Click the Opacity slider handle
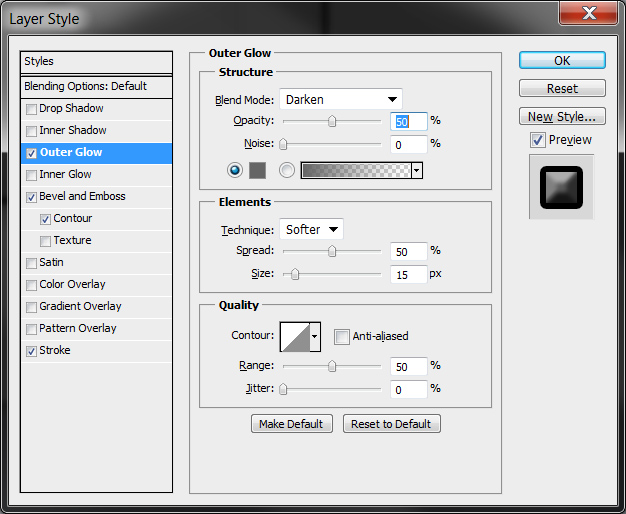The image size is (626, 514). click(332, 121)
